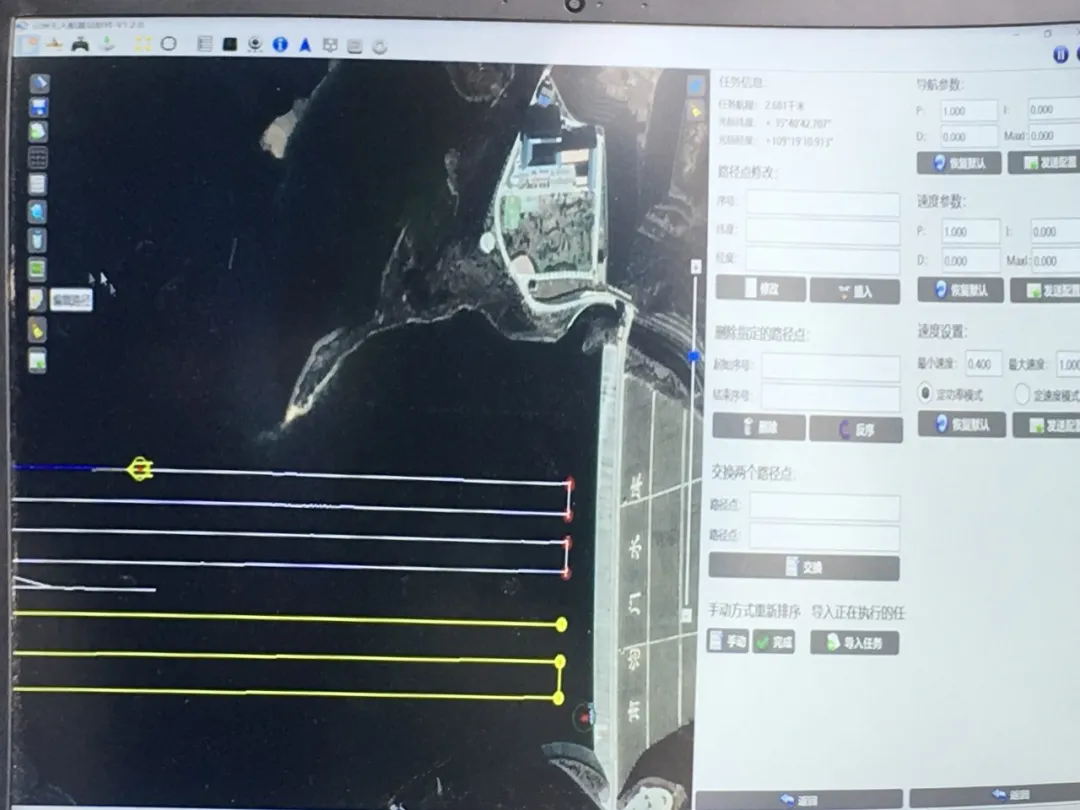The height and width of the screenshot is (810, 1080).
Task: Click the minus button on map zoom slider
Action: tap(687, 615)
